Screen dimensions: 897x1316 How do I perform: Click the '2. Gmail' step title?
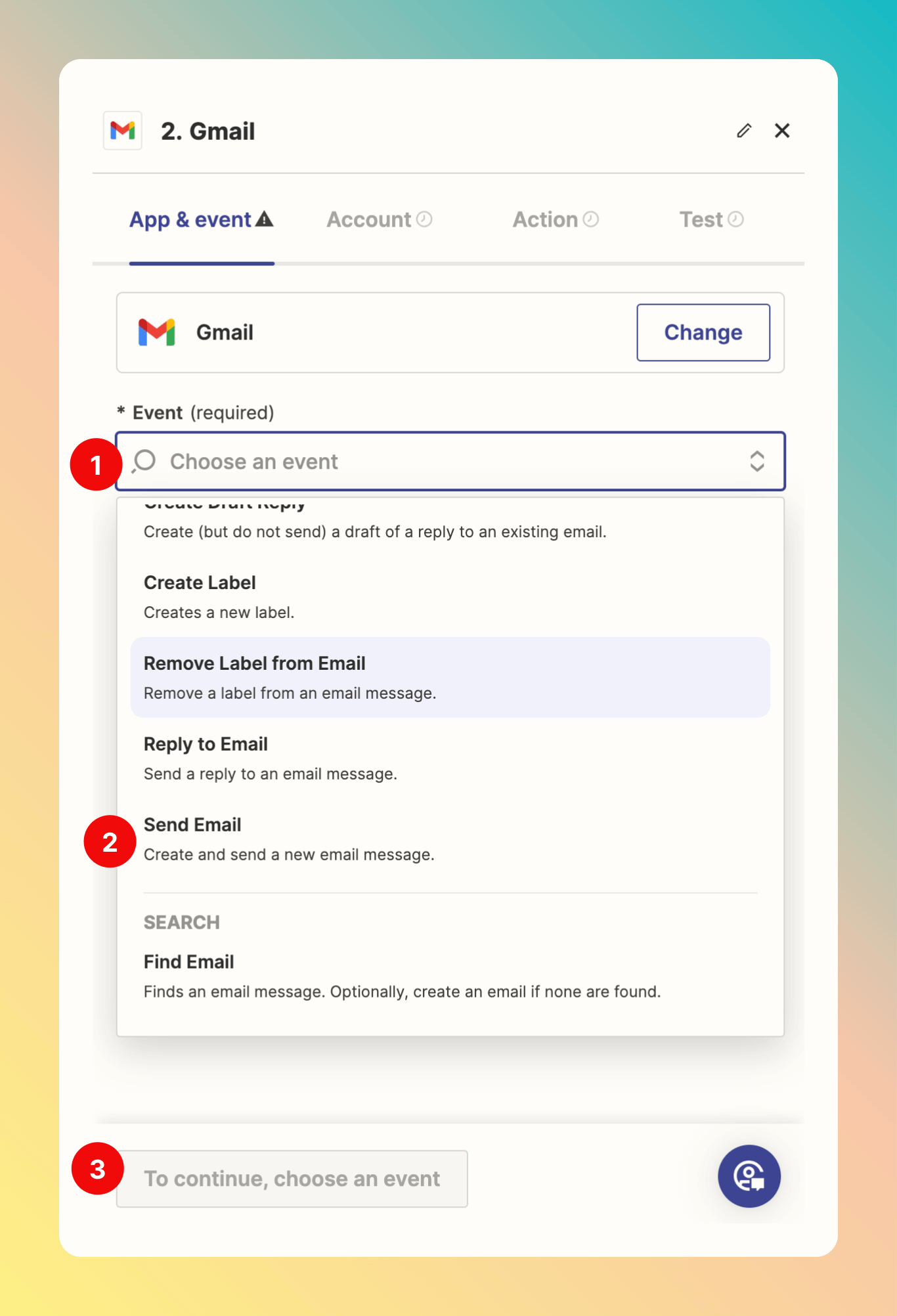pyautogui.click(x=208, y=131)
